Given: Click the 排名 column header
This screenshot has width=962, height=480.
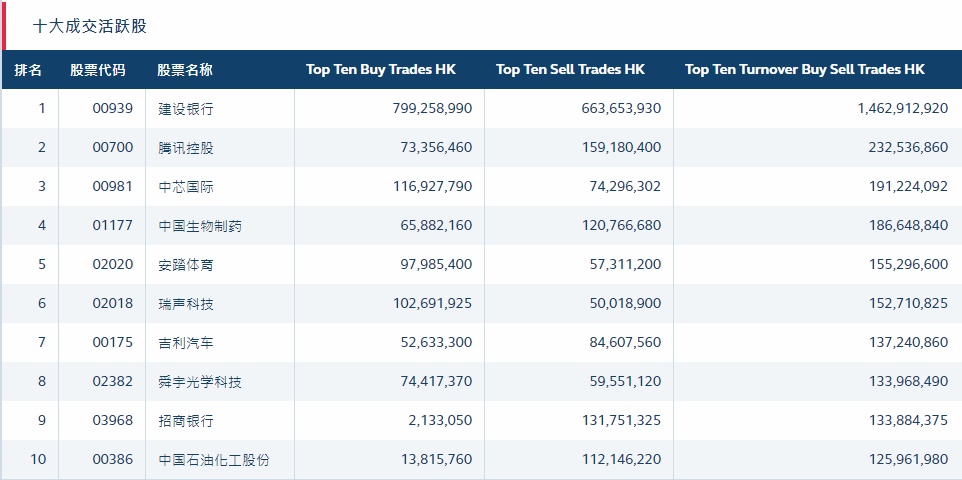Looking at the screenshot, I should point(28,70).
